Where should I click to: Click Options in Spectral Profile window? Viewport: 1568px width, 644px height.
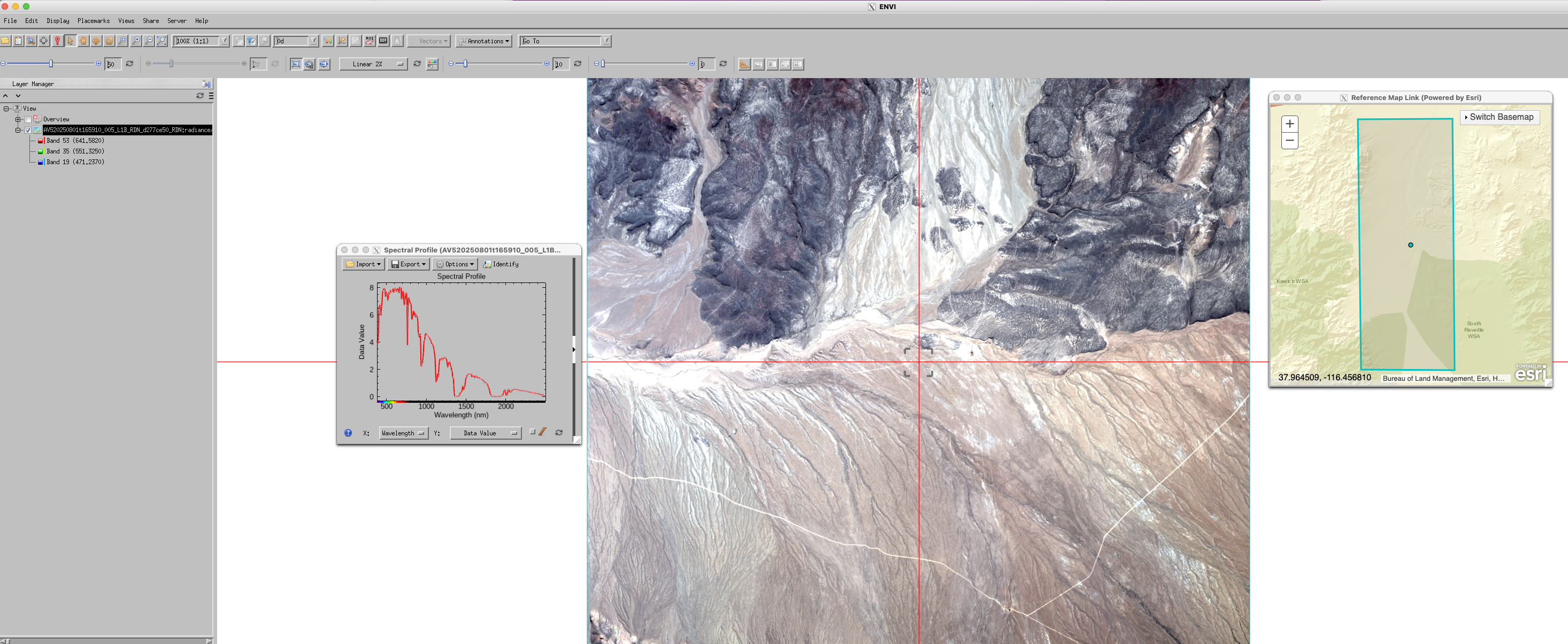coord(455,264)
